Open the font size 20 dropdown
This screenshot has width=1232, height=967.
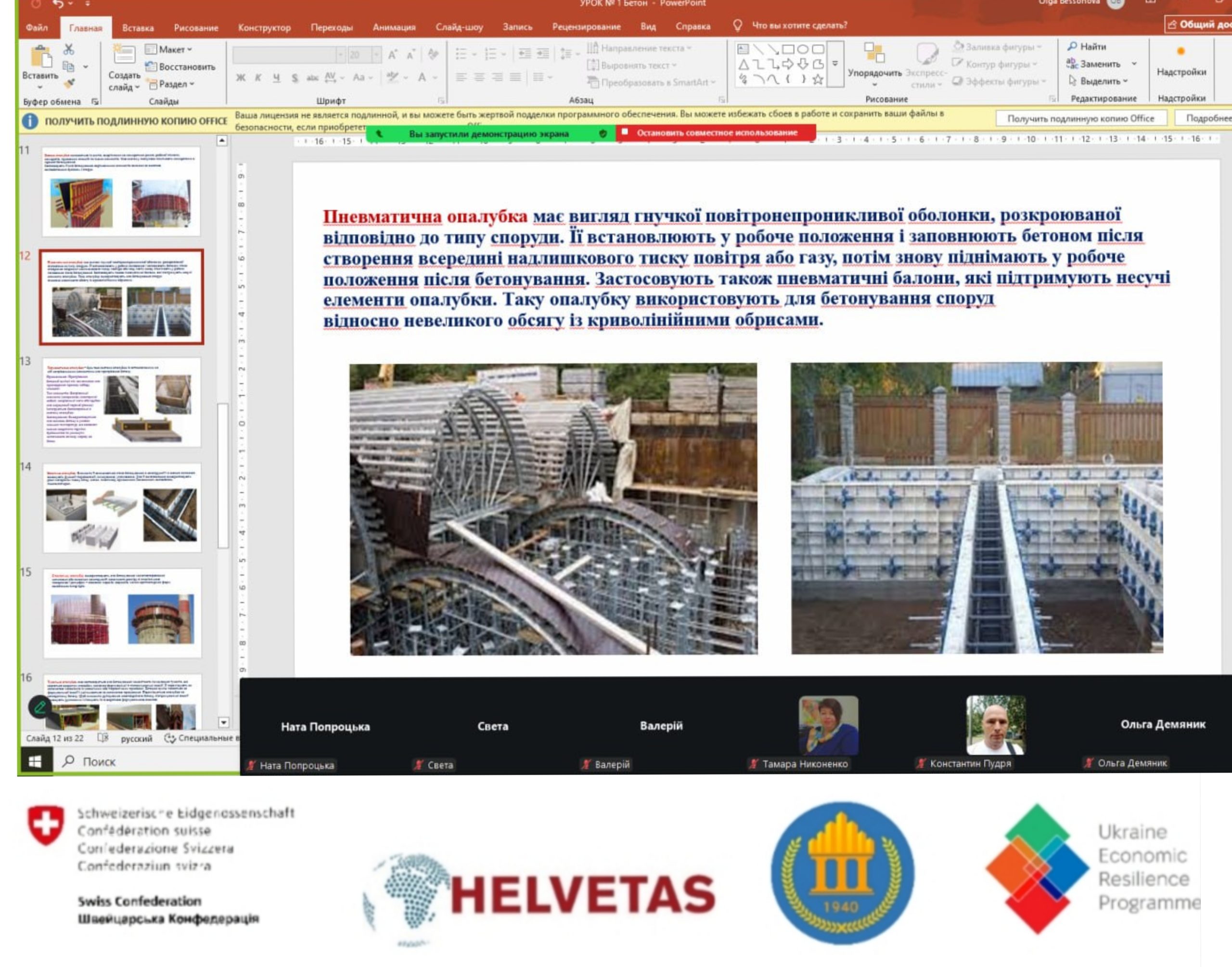(x=376, y=54)
